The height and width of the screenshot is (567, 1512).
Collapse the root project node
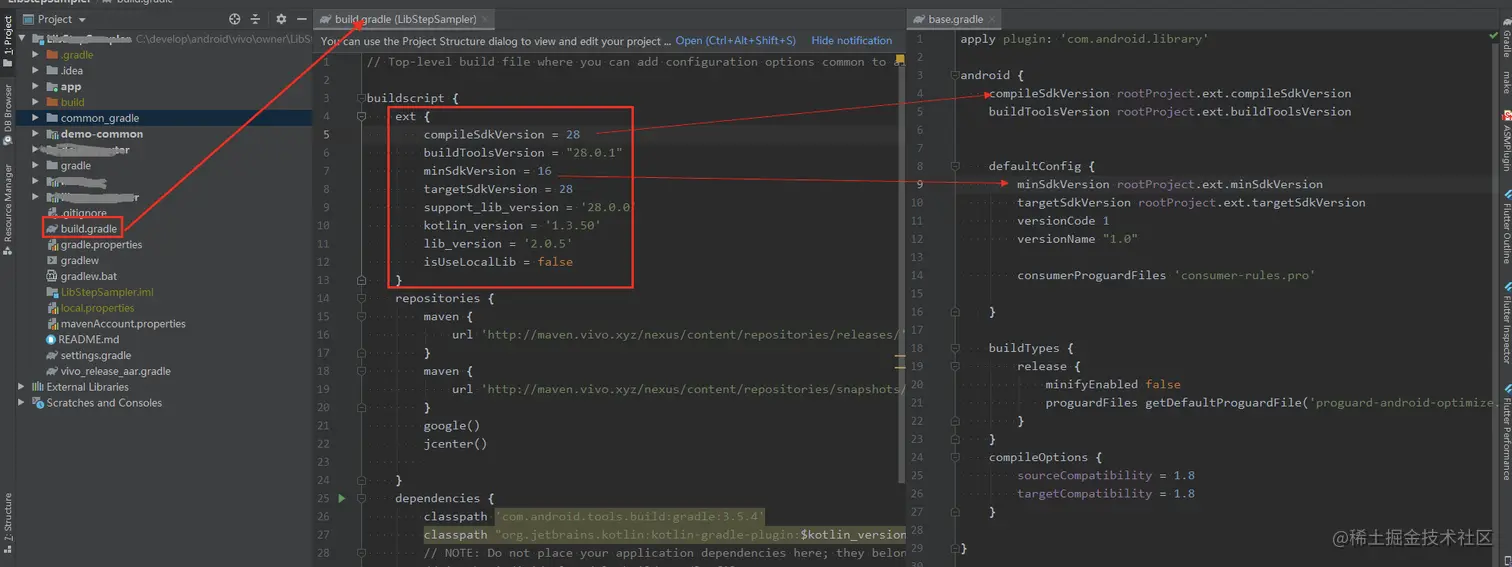22,39
